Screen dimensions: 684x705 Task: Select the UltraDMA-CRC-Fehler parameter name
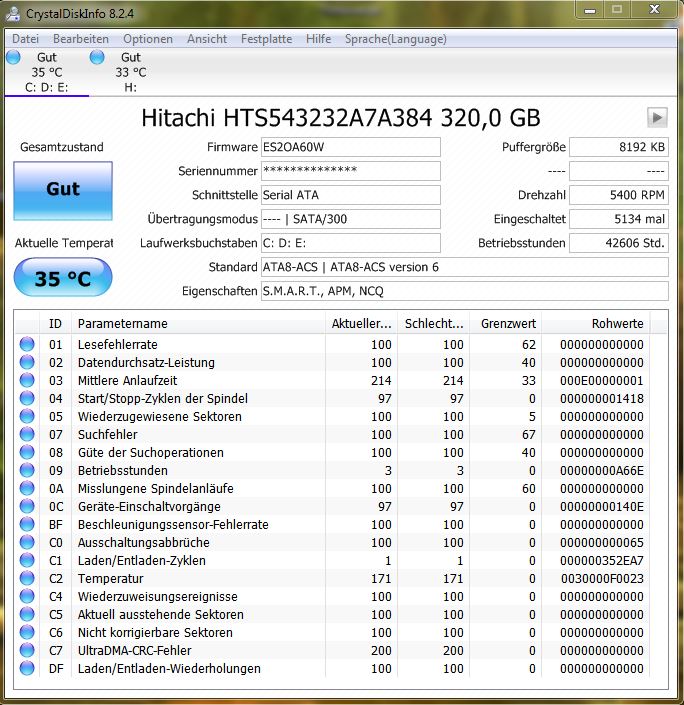(134, 650)
